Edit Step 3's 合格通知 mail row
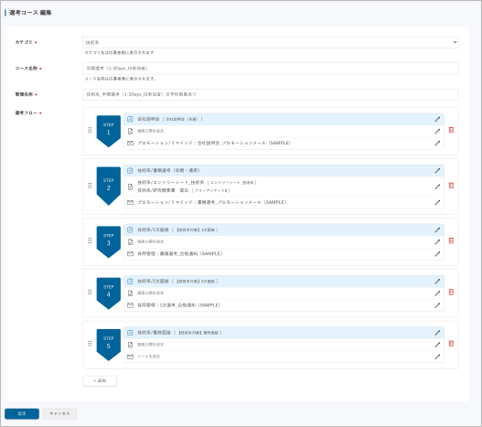This screenshot has width=482, height=427. pyautogui.click(x=437, y=254)
